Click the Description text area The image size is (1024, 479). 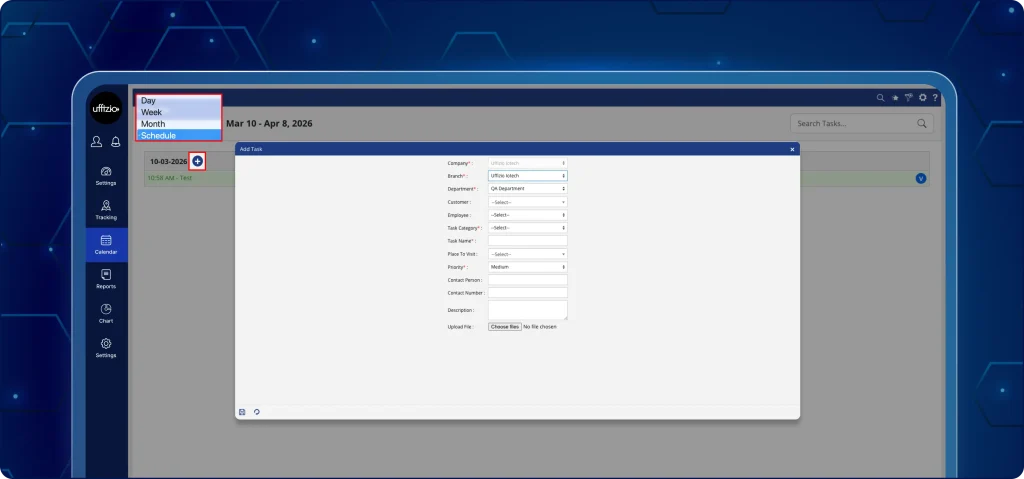[528, 310]
